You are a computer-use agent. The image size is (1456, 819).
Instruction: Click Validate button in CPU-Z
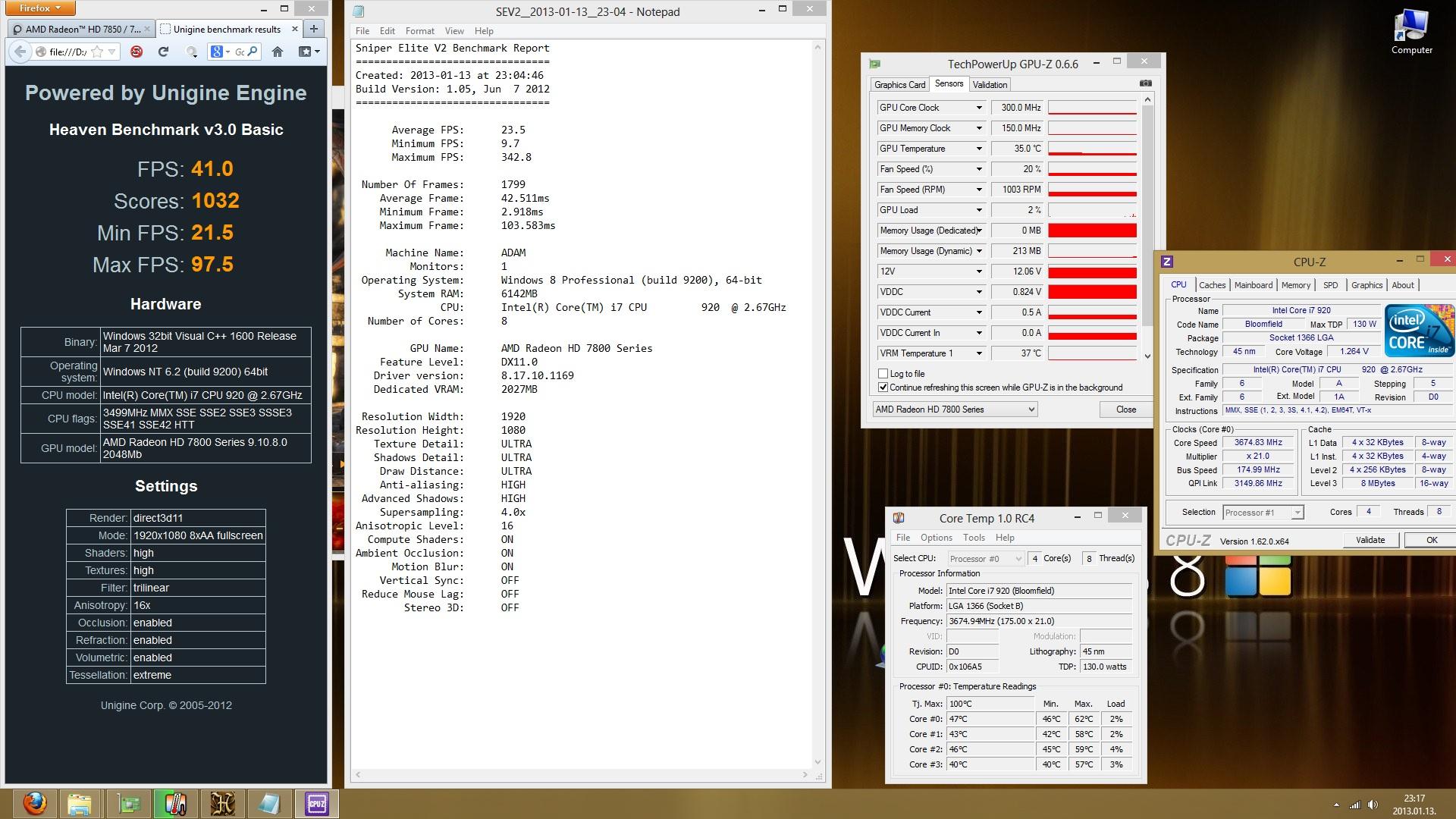(1370, 540)
